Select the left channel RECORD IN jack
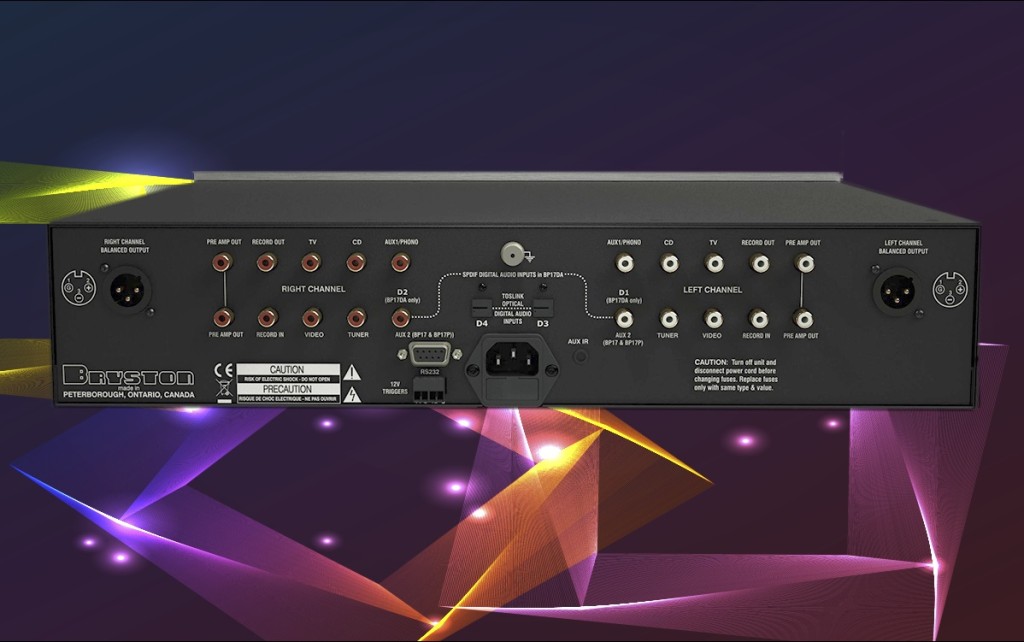The image size is (1024, 642). click(758, 318)
